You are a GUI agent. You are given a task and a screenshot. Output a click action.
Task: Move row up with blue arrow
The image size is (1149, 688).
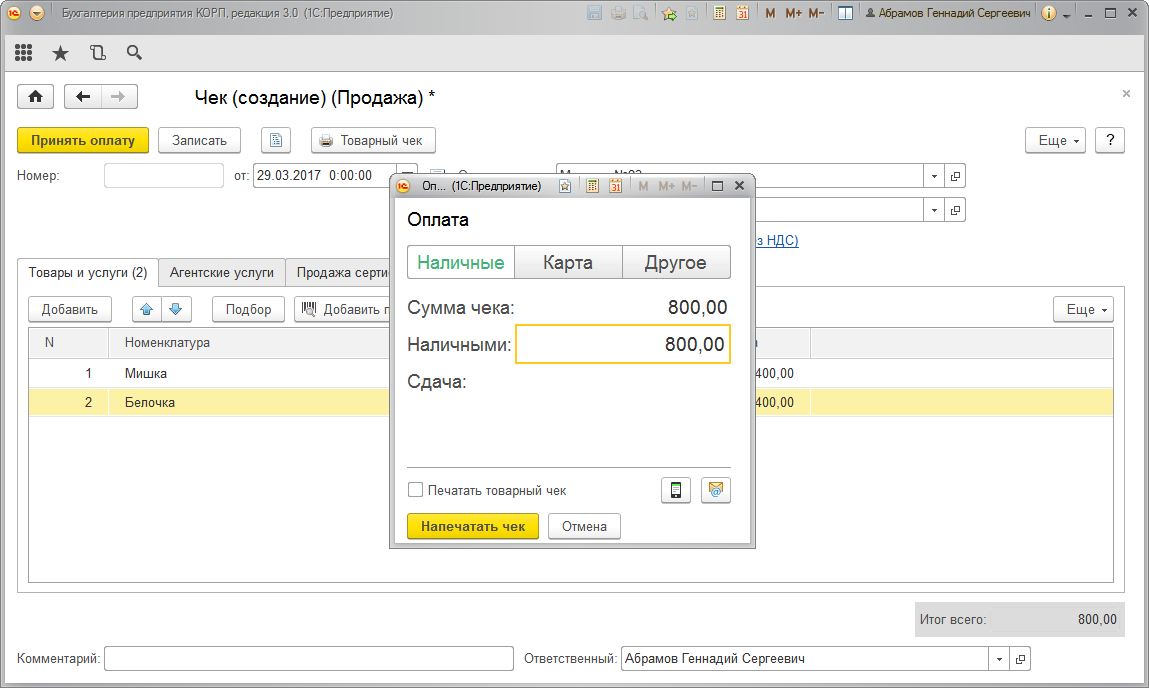[147, 309]
